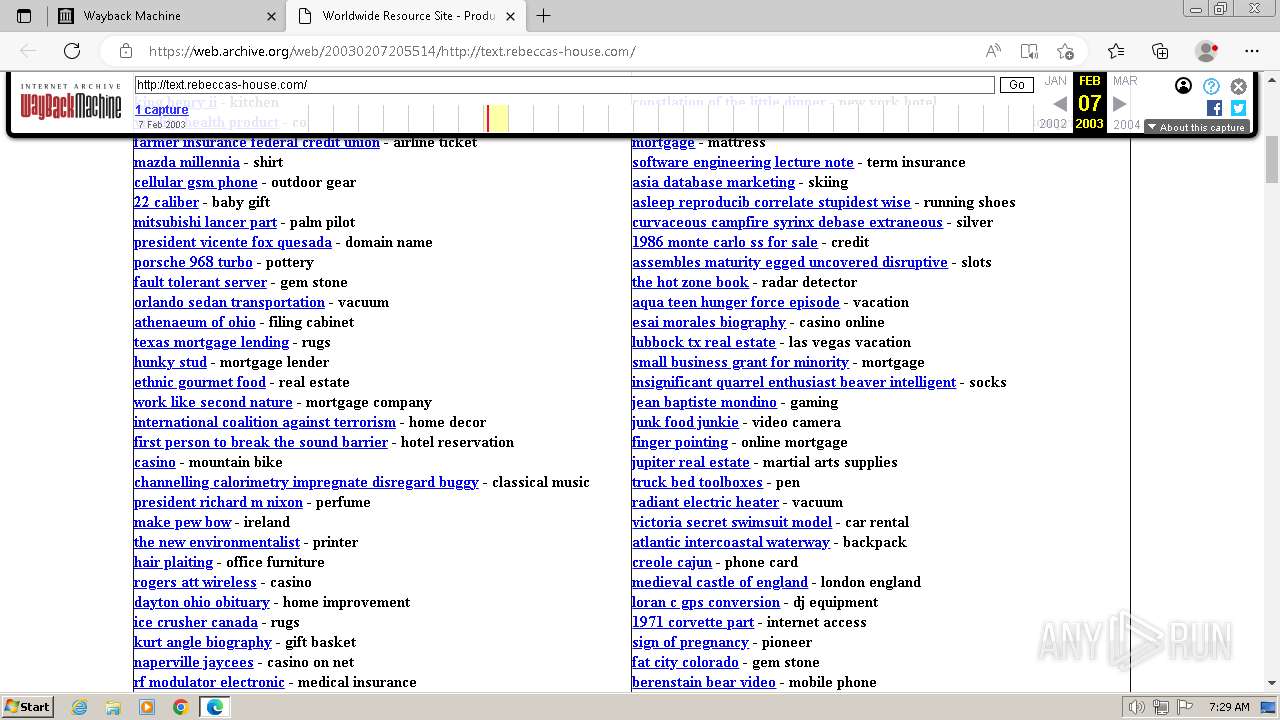Open kurt angle biography link
Screen dimensions: 1280x720
pos(203,642)
